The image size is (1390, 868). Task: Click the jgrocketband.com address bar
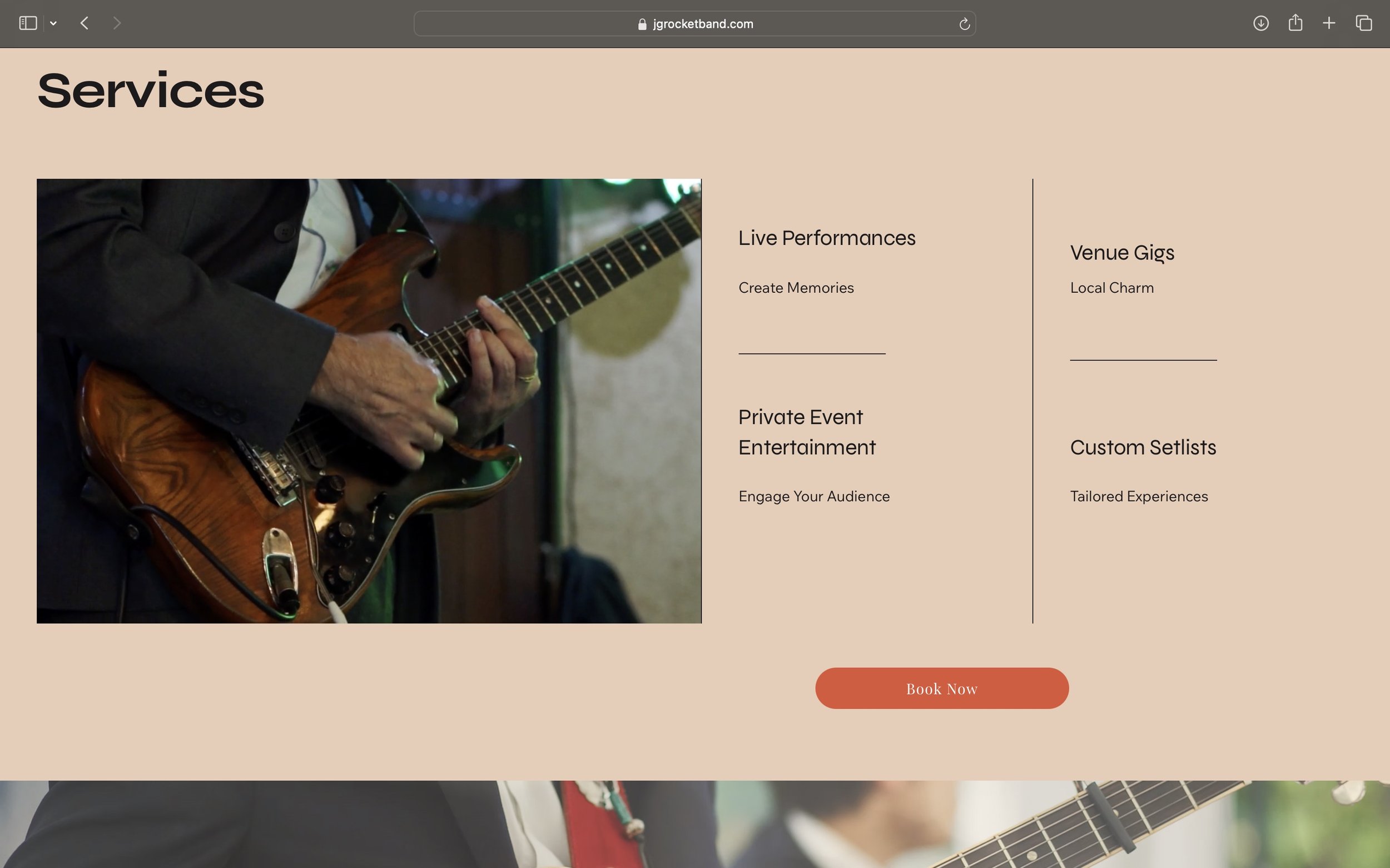coord(702,24)
